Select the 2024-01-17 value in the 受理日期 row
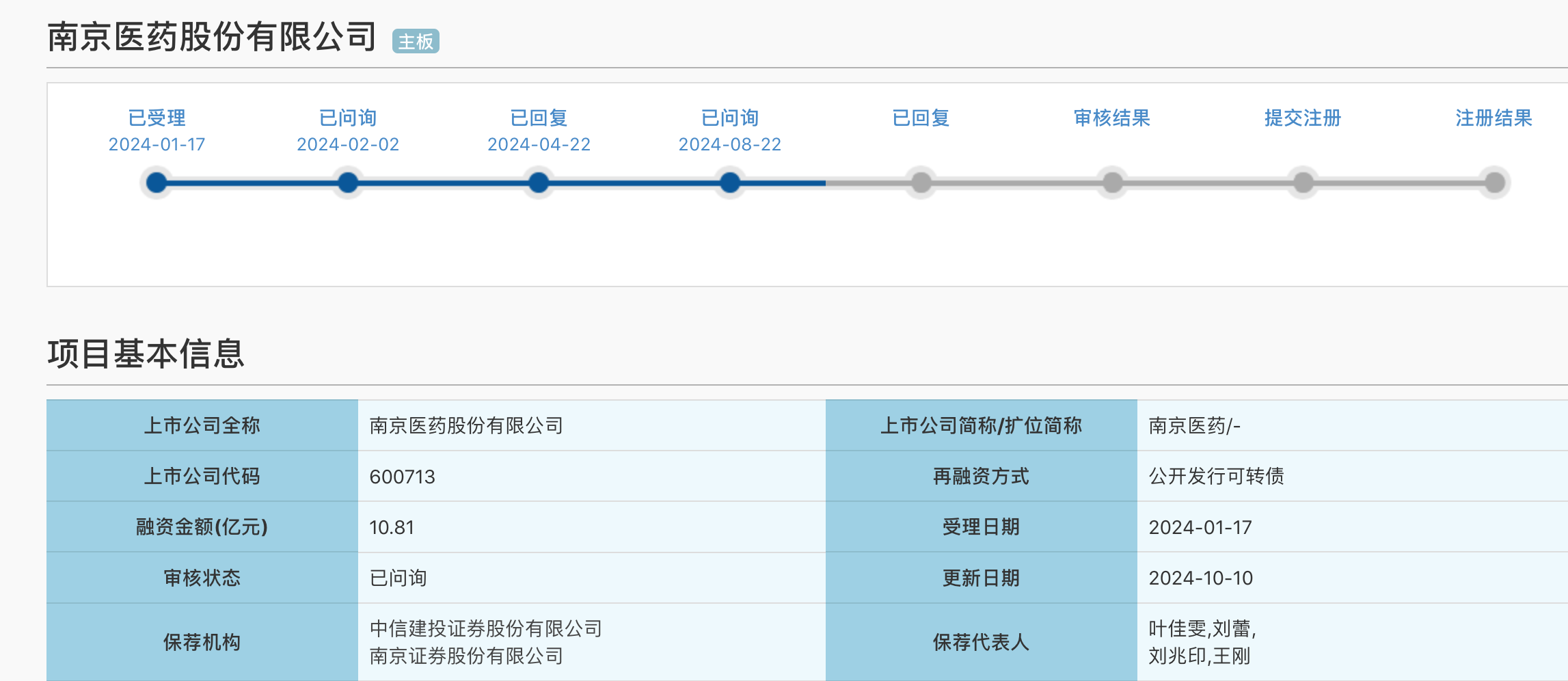The width and height of the screenshot is (1568, 681). coord(1200,527)
